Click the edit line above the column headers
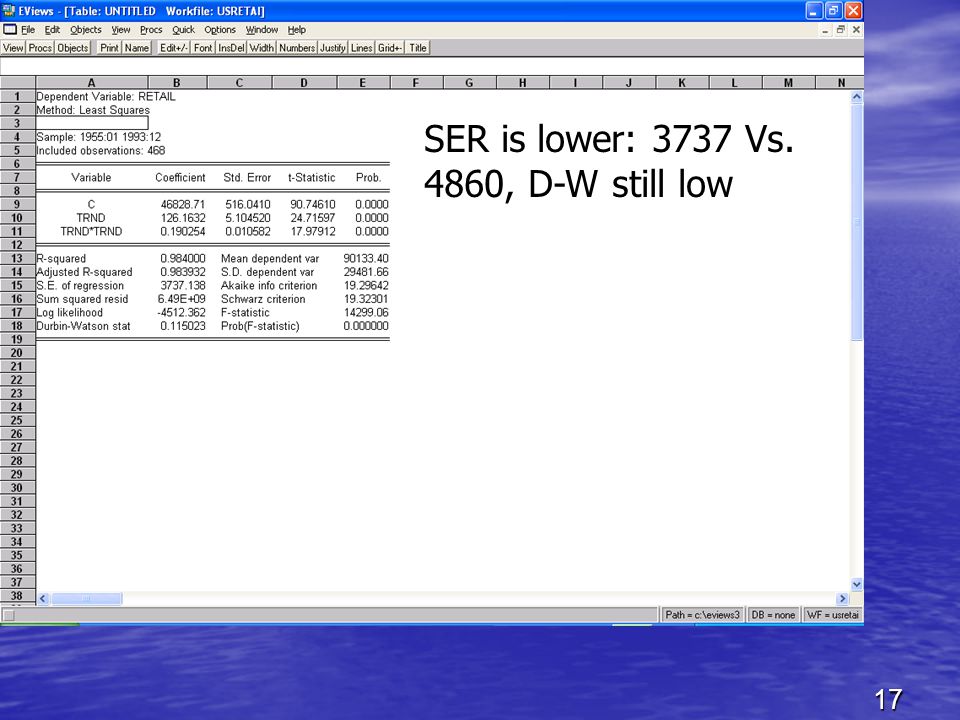 click(432, 66)
